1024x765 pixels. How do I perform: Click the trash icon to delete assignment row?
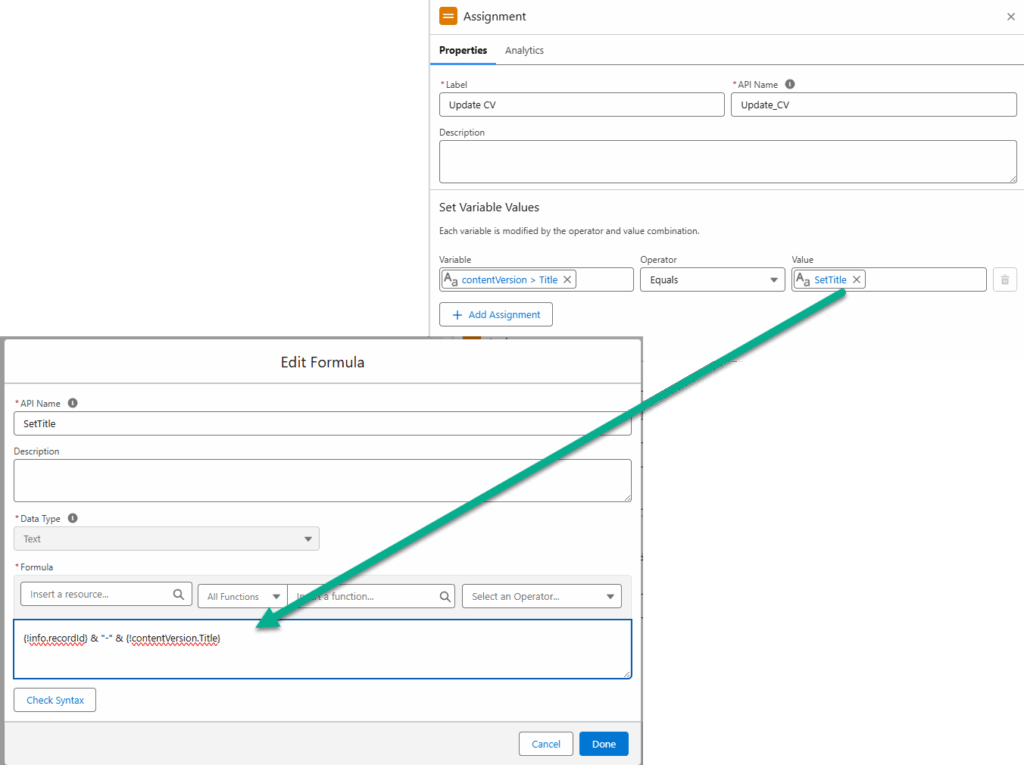pyautogui.click(x=1005, y=280)
